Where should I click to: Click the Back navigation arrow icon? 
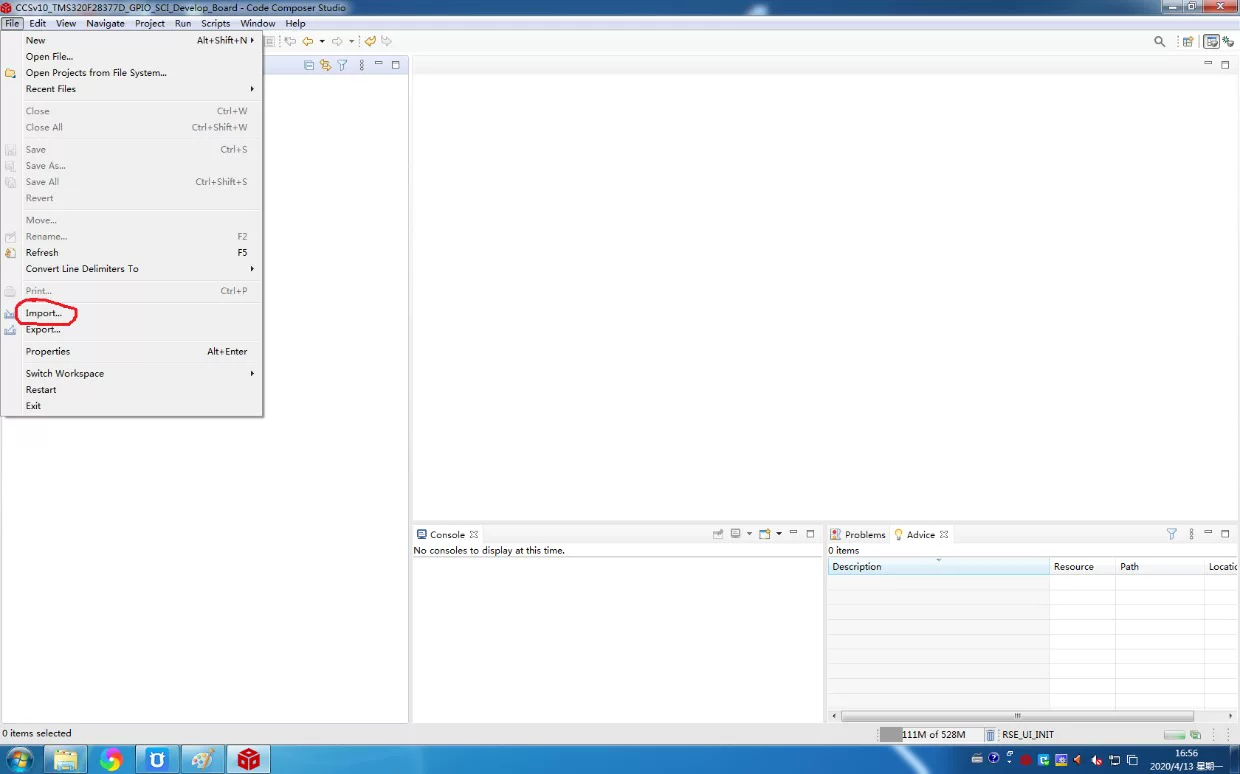pos(308,41)
